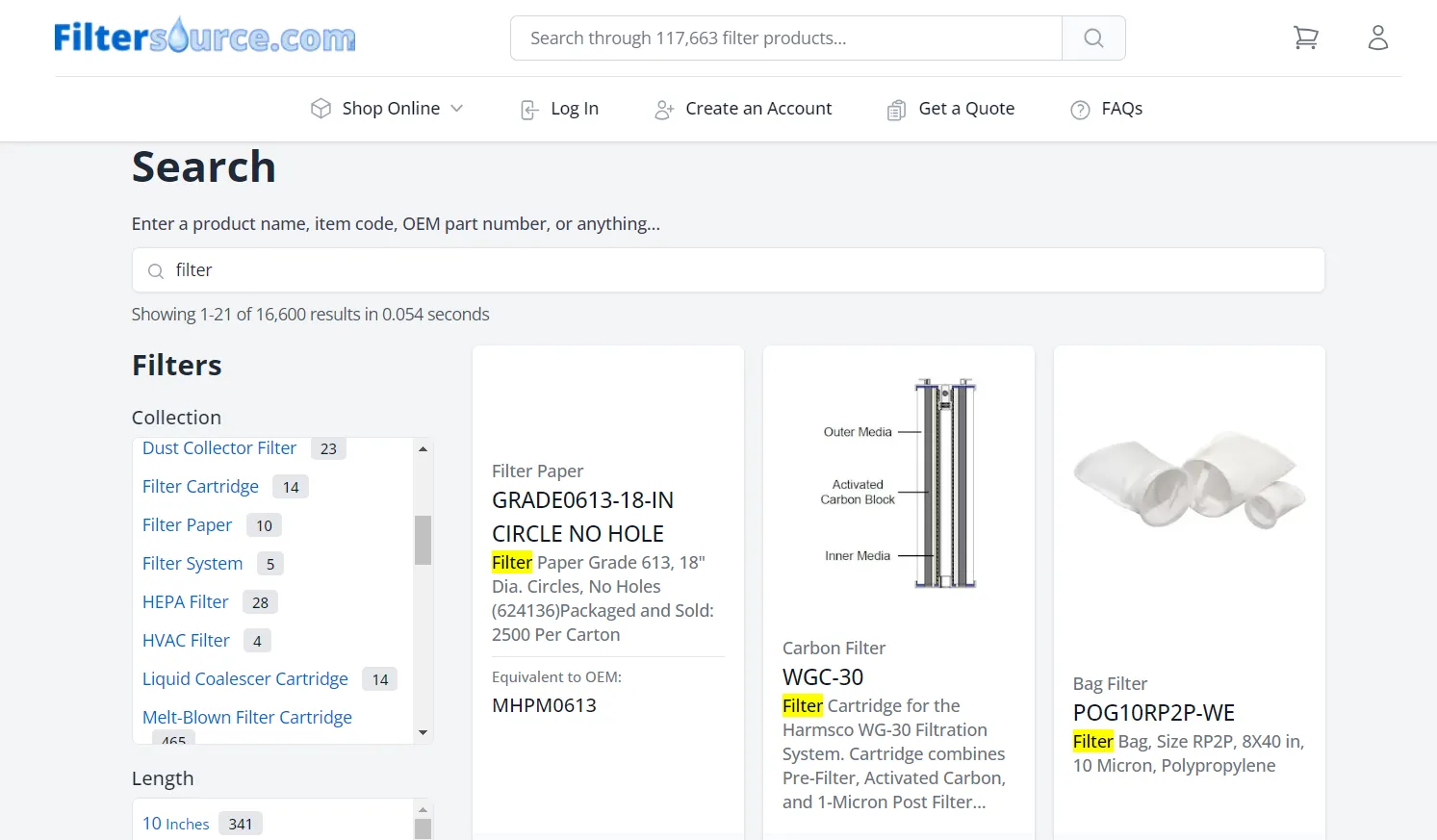Open the Log In page link
The image size is (1437, 840).
574,109
